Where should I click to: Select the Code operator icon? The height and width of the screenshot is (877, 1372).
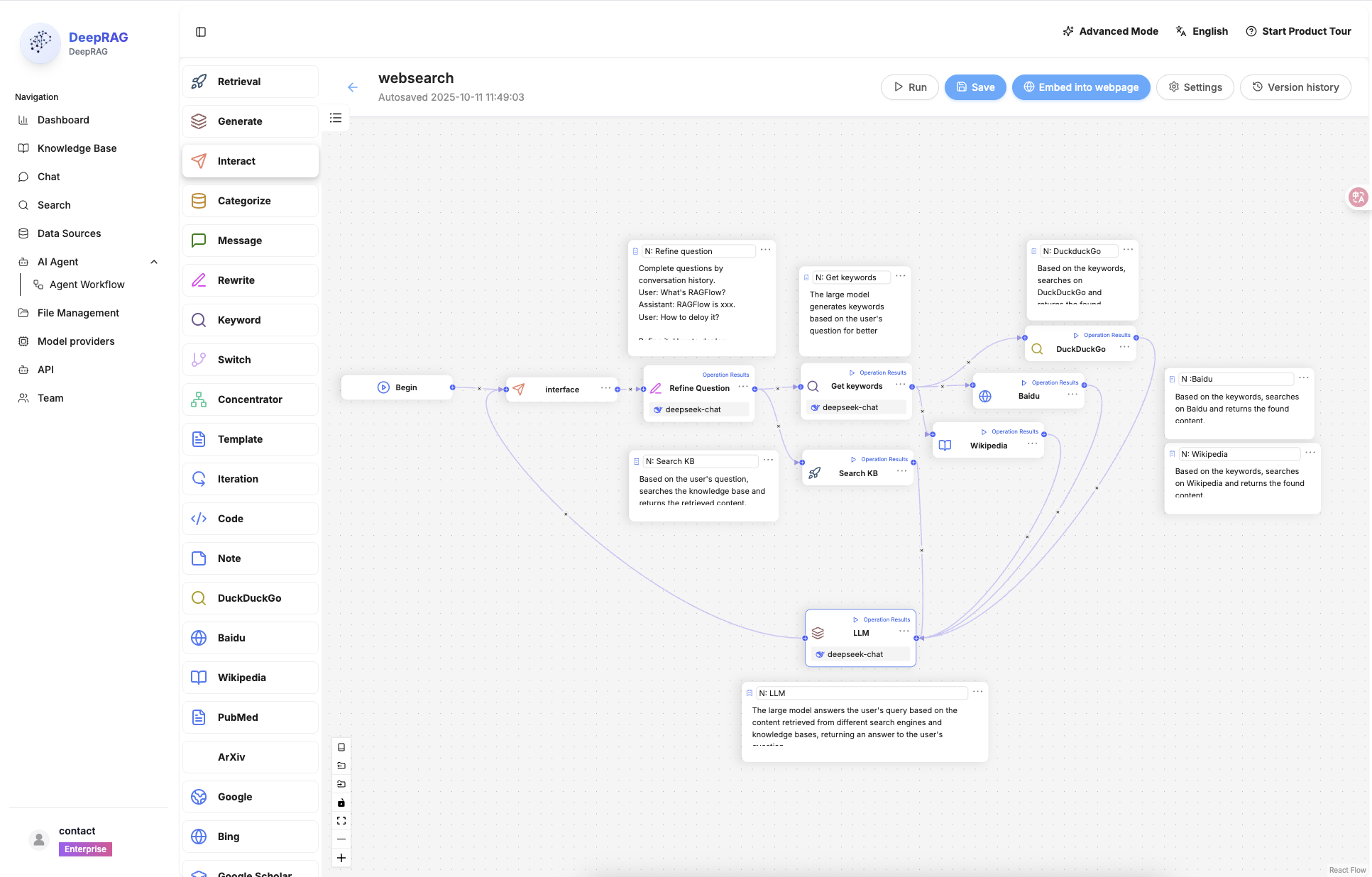tap(199, 519)
